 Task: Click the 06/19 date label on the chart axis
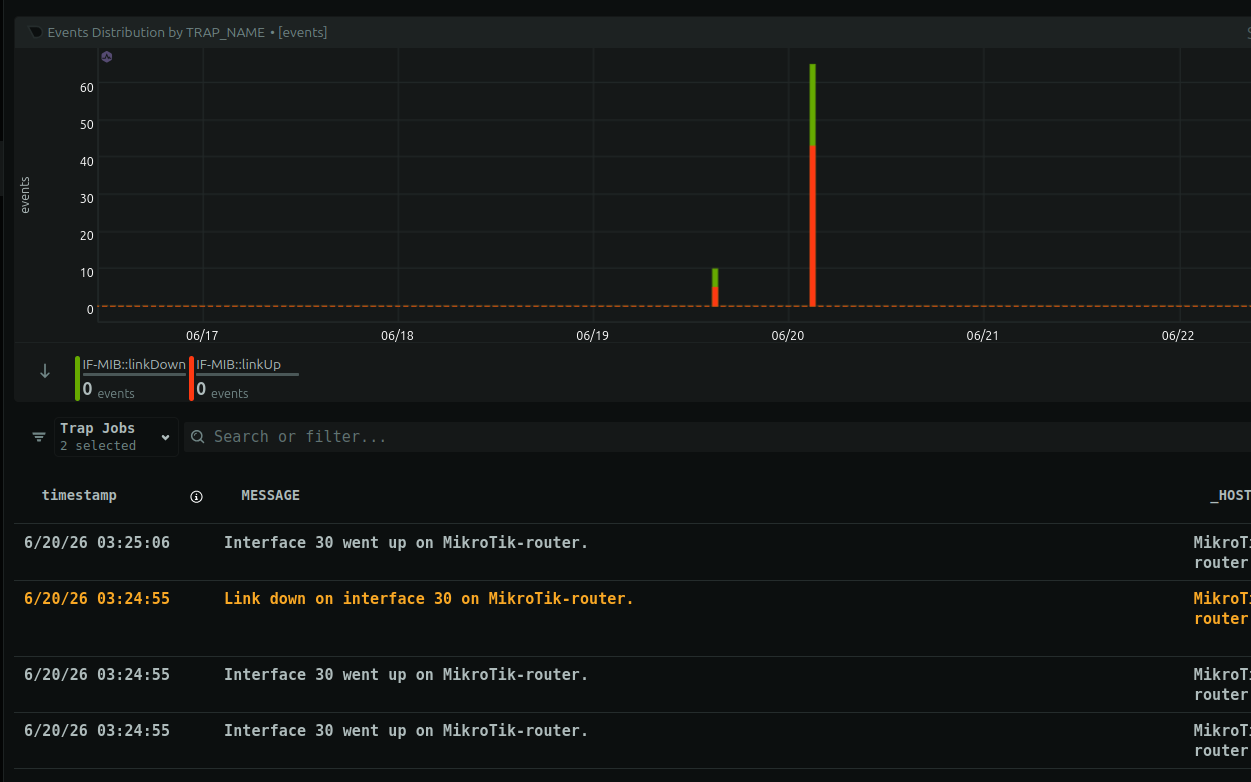tap(592, 336)
